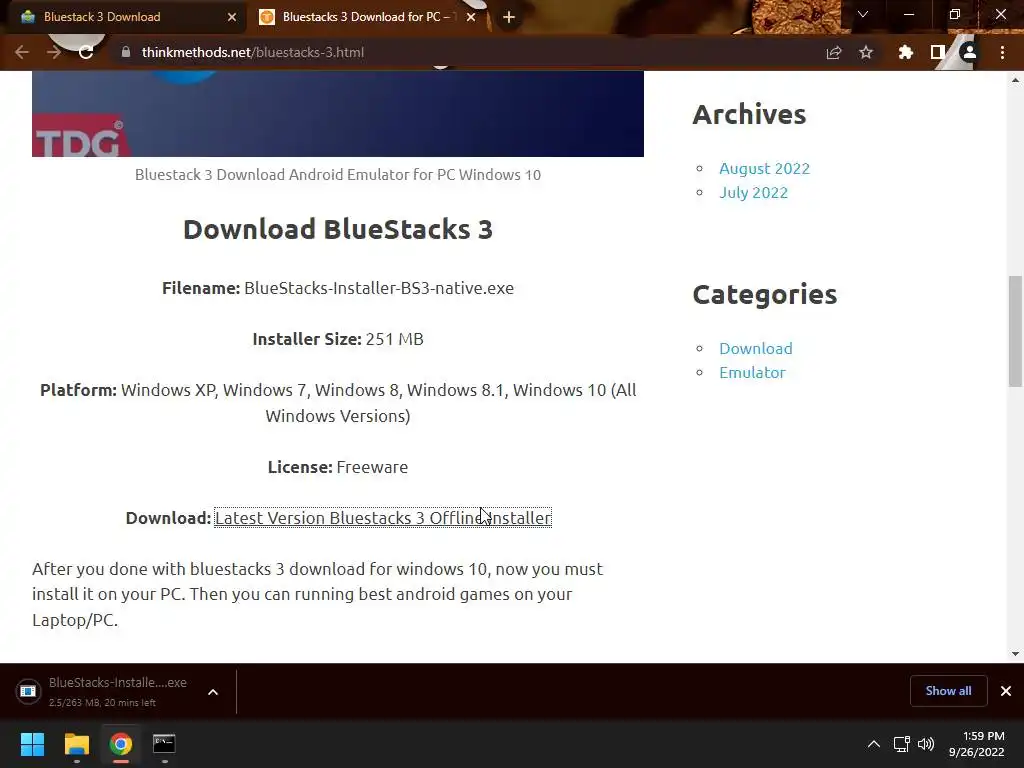The height and width of the screenshot is (768, 1024).
Task: Close Bluestacks 3 Download for PC tab
Action: [x=471, y=17]
